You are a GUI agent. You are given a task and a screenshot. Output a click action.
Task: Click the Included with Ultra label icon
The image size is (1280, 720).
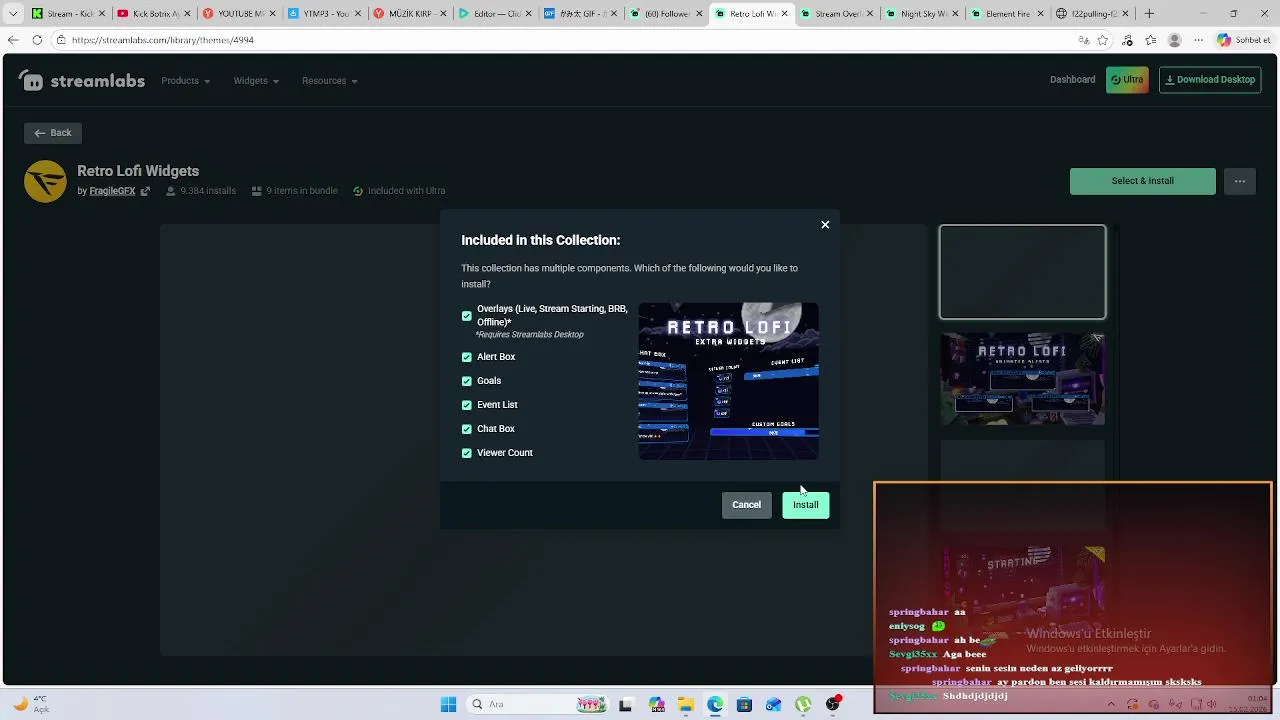(358, 191)
